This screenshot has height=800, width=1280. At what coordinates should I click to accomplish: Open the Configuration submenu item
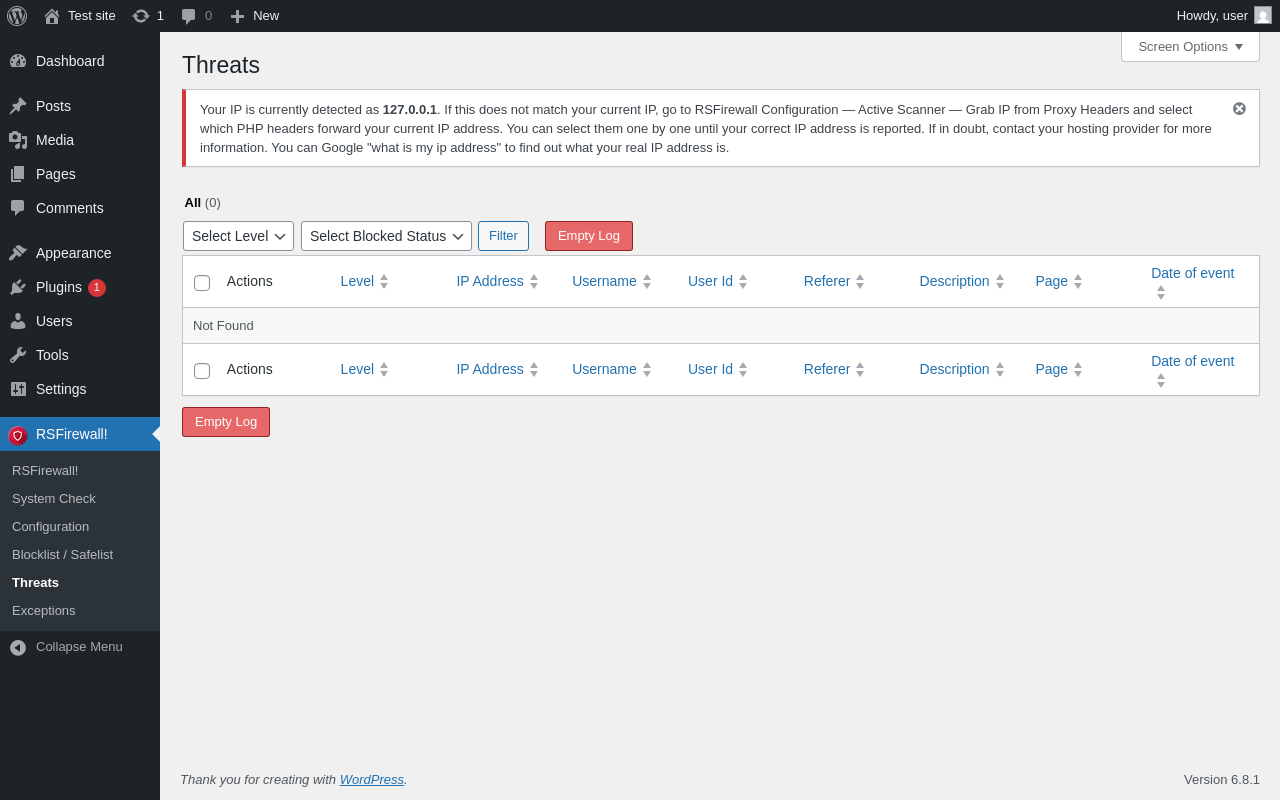click(50, 526)
